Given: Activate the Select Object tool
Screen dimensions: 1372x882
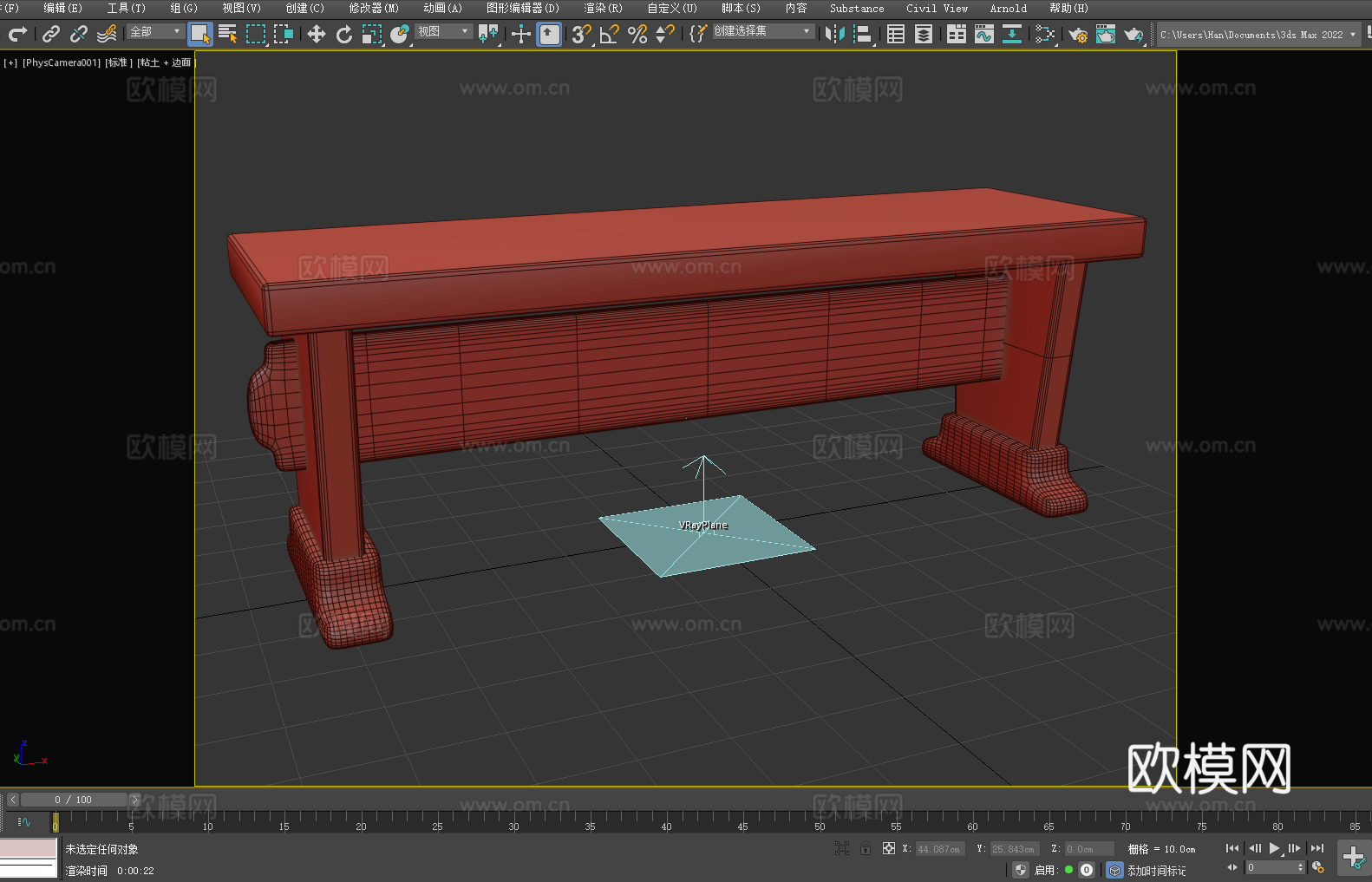Looking at the screenshot, I should coord(200,34).
